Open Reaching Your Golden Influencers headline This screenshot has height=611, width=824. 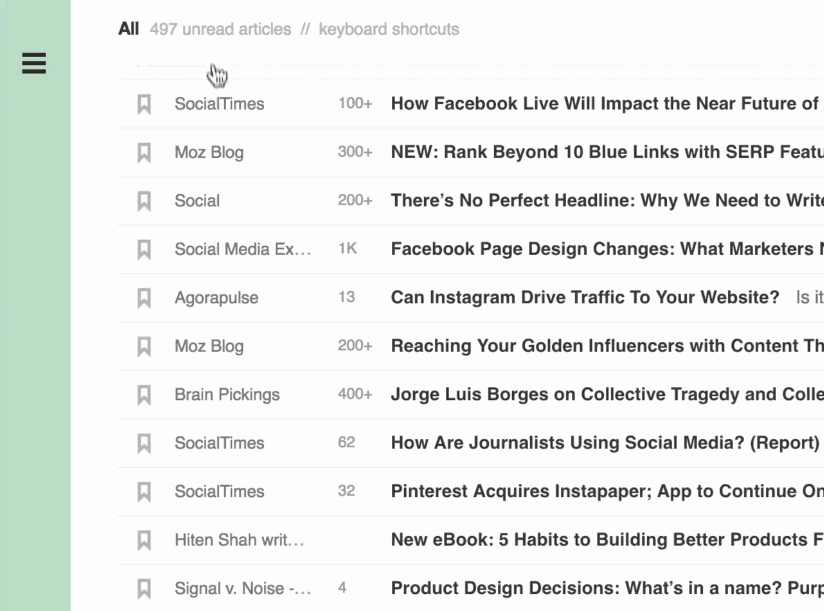(x=607, y=346)
